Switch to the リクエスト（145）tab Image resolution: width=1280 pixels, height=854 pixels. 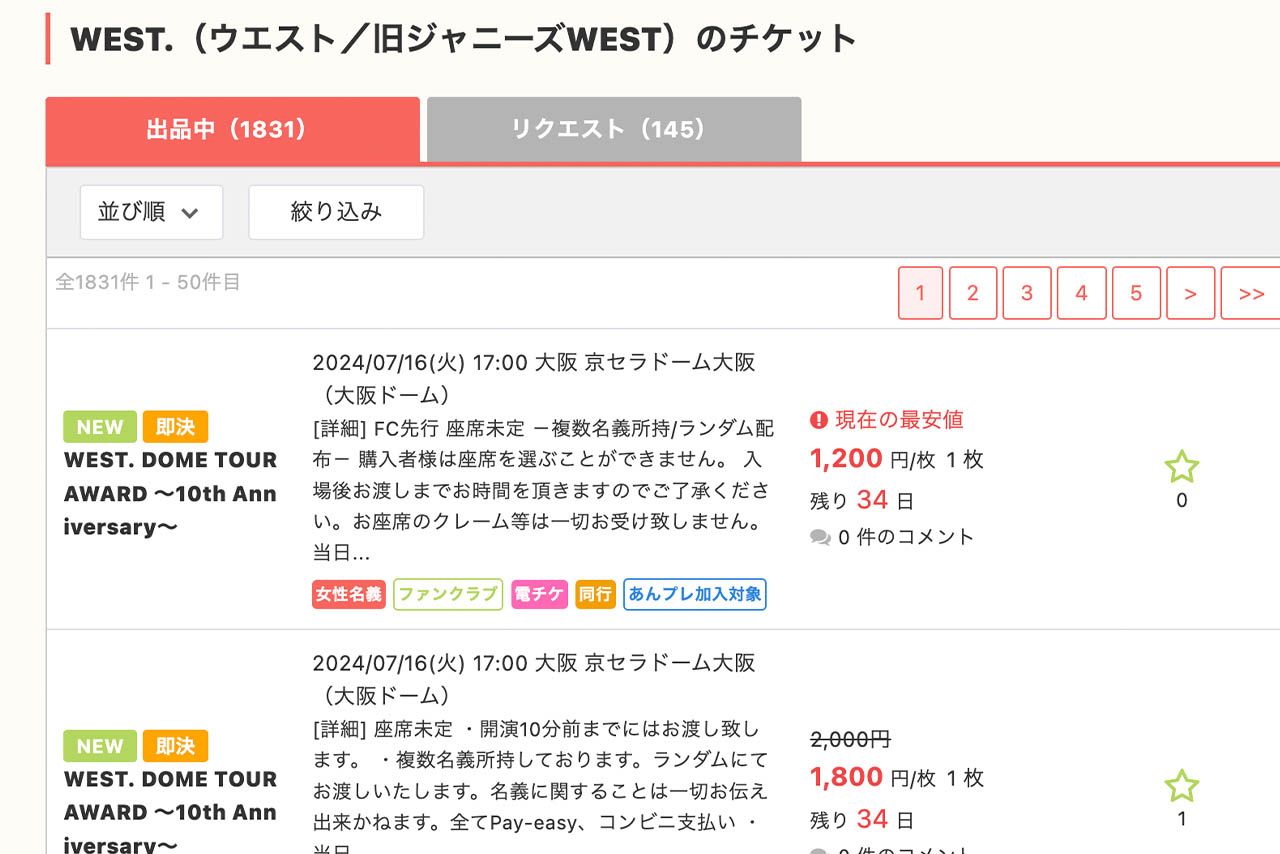coord(613,128)
